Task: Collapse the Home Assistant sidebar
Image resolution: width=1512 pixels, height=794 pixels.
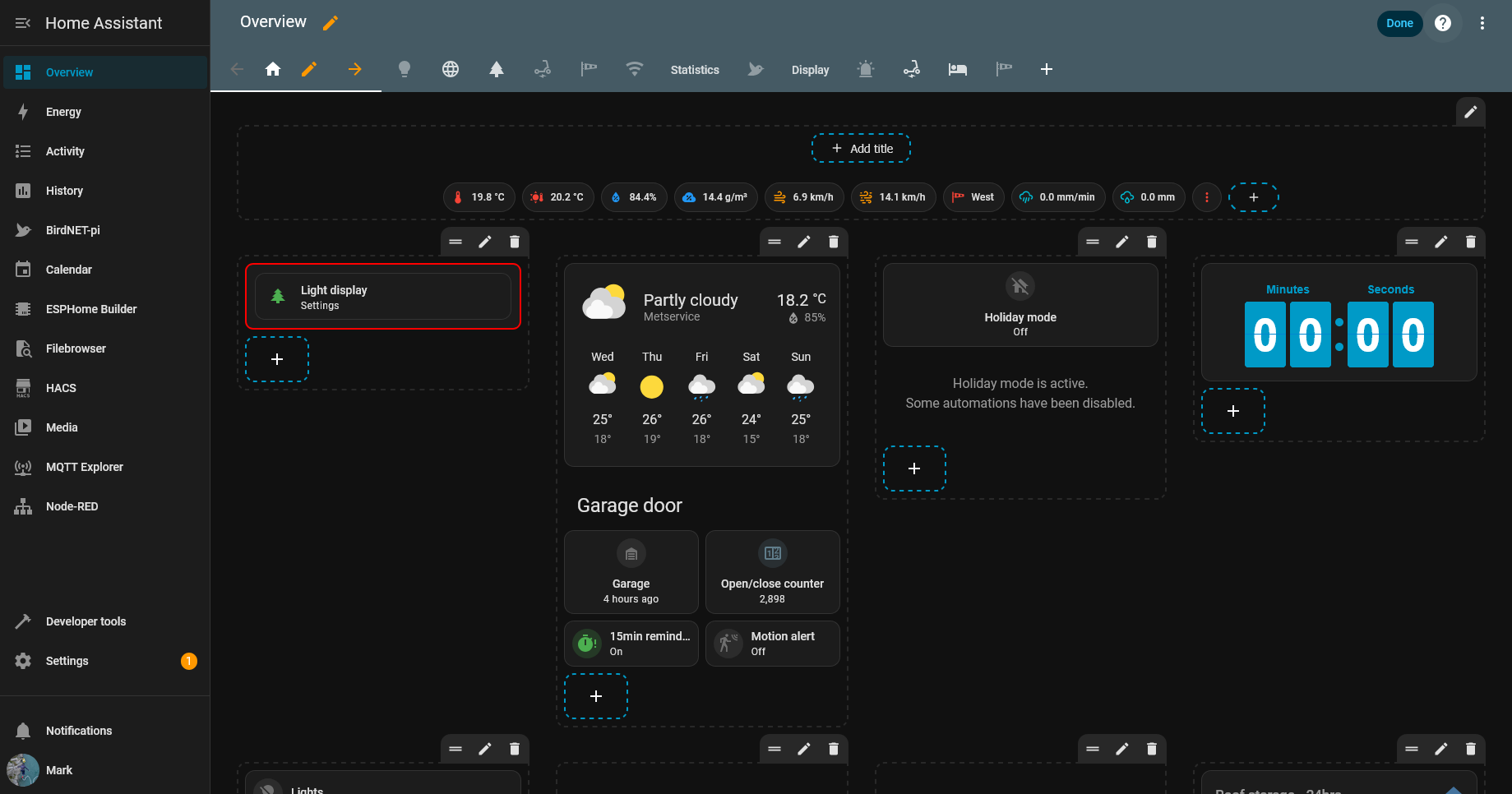Action: point(23,23)
